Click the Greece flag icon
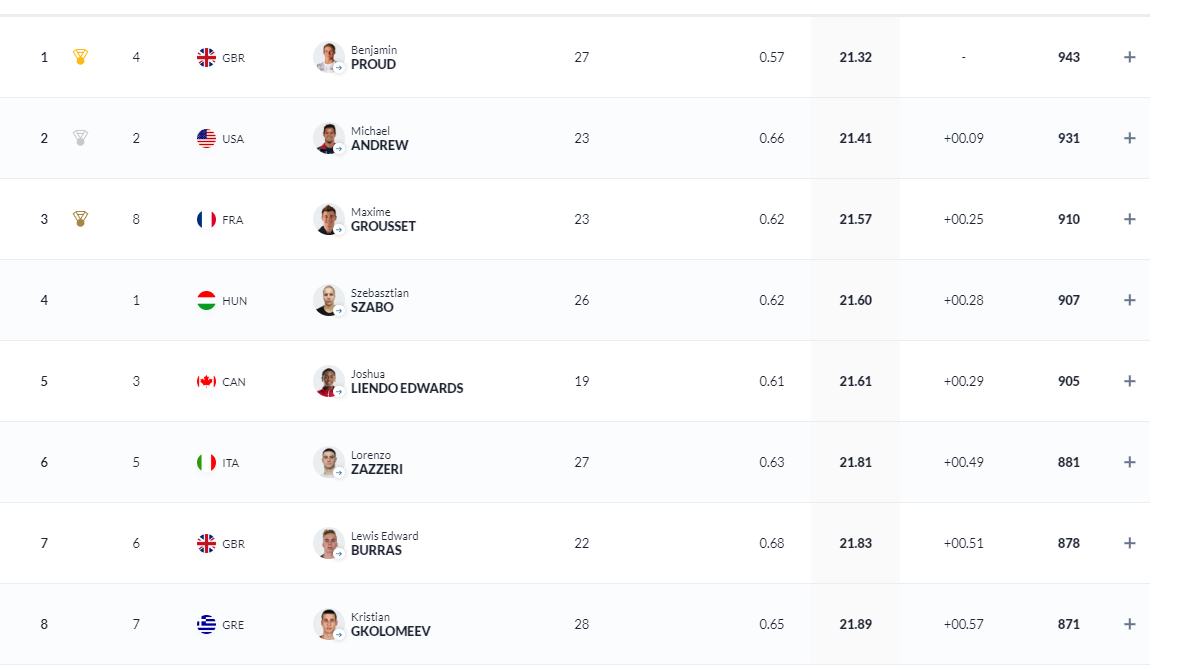 (206, 624)
